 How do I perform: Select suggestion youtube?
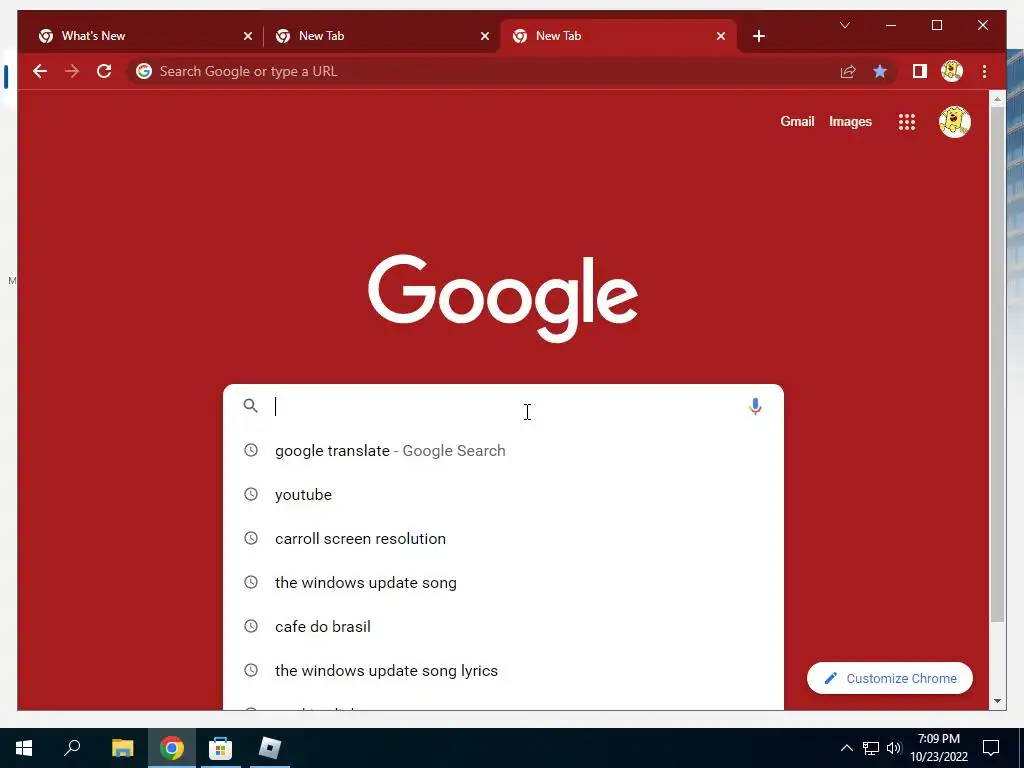[x=503, y=494]
